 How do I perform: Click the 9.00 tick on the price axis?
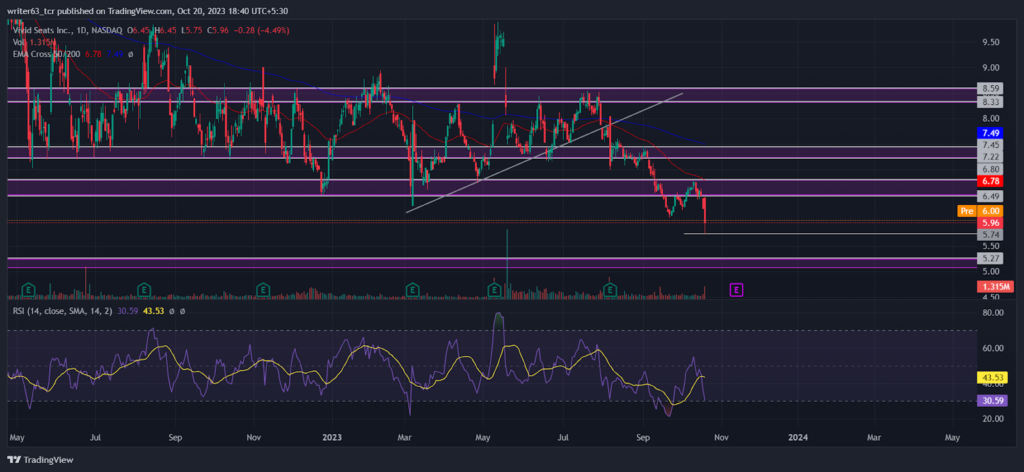click(991, 68)
